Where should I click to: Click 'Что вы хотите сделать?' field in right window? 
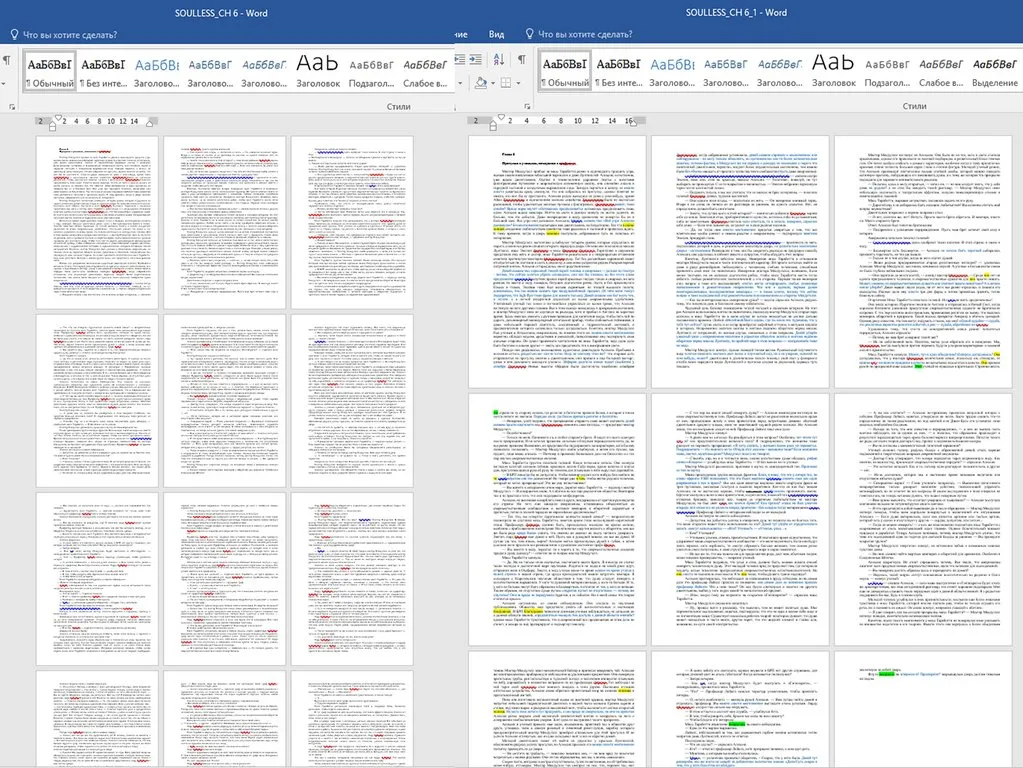[585, 34]
